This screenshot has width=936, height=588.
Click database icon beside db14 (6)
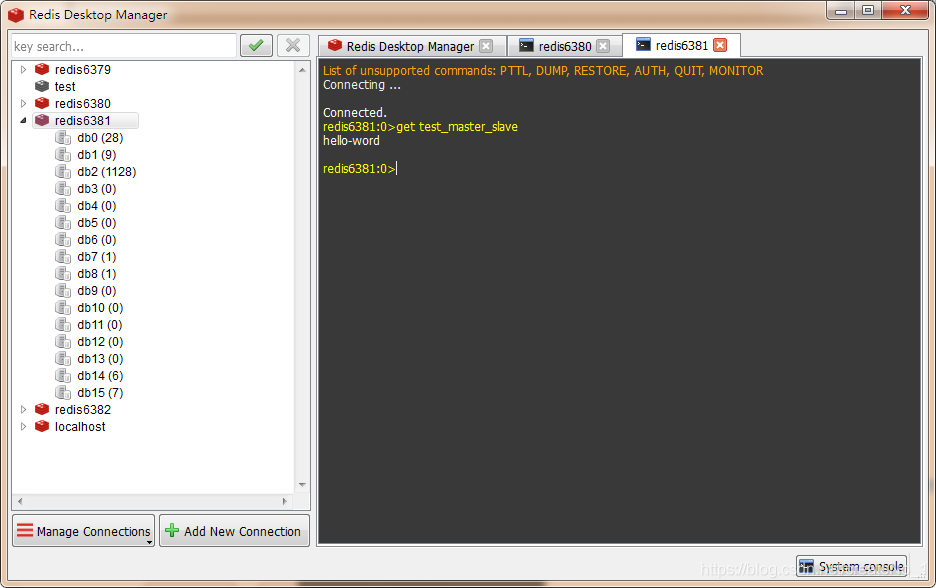pos(63,375)
